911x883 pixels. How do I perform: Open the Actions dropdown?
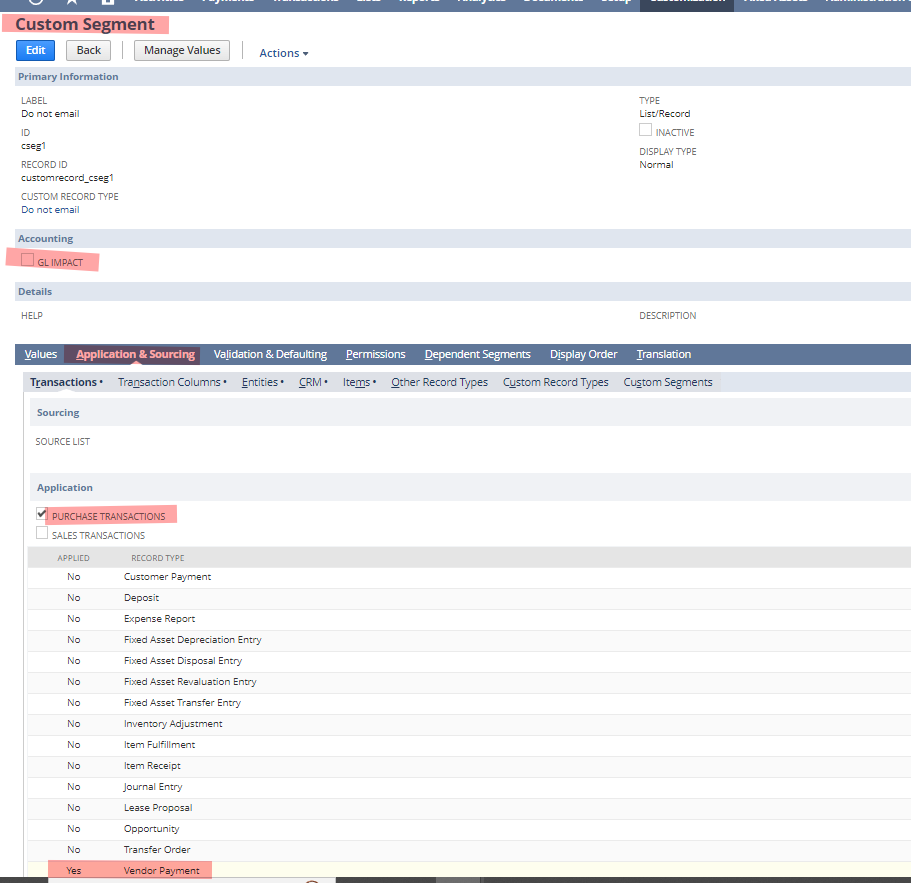pyautogui.click(x=283, y=53)
